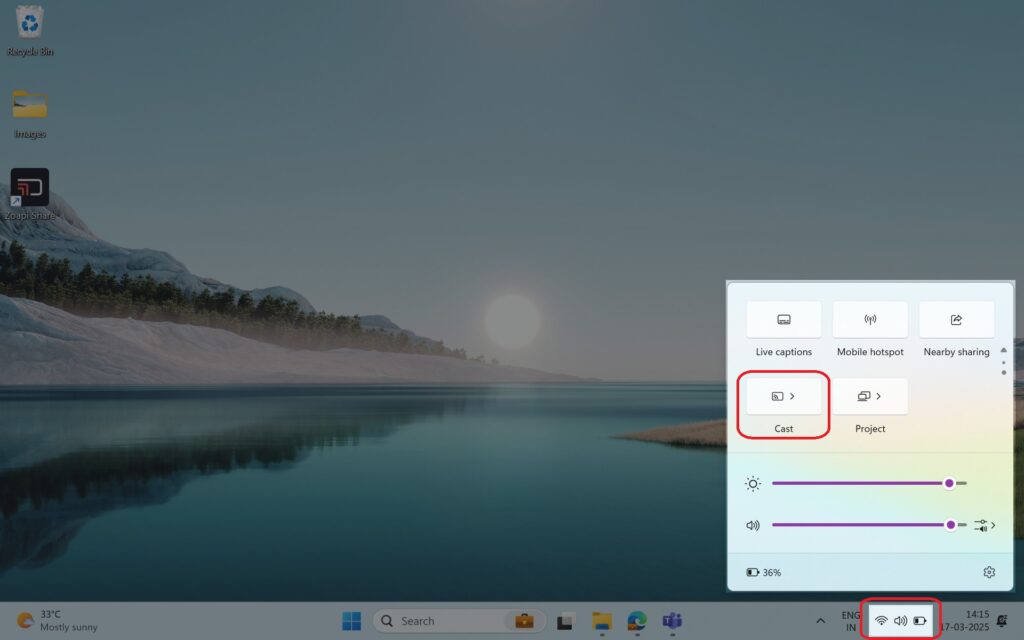This screenshot has width=1024, height=640.
Task: Open the Windows Start button
Action: [x=351, y=621]
